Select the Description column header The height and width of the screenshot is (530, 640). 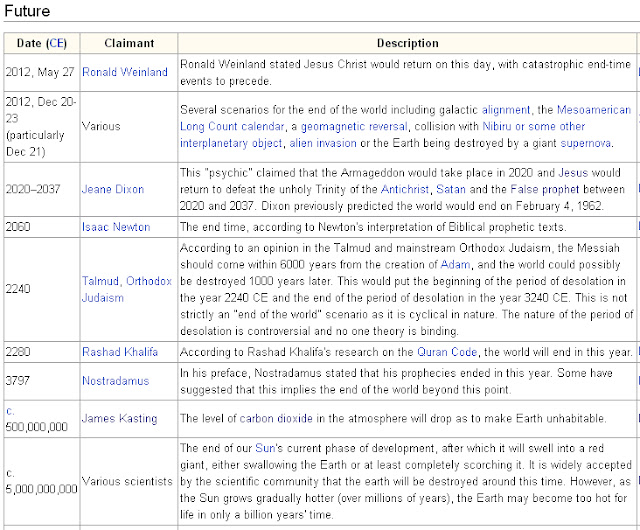tap(407, 43)
